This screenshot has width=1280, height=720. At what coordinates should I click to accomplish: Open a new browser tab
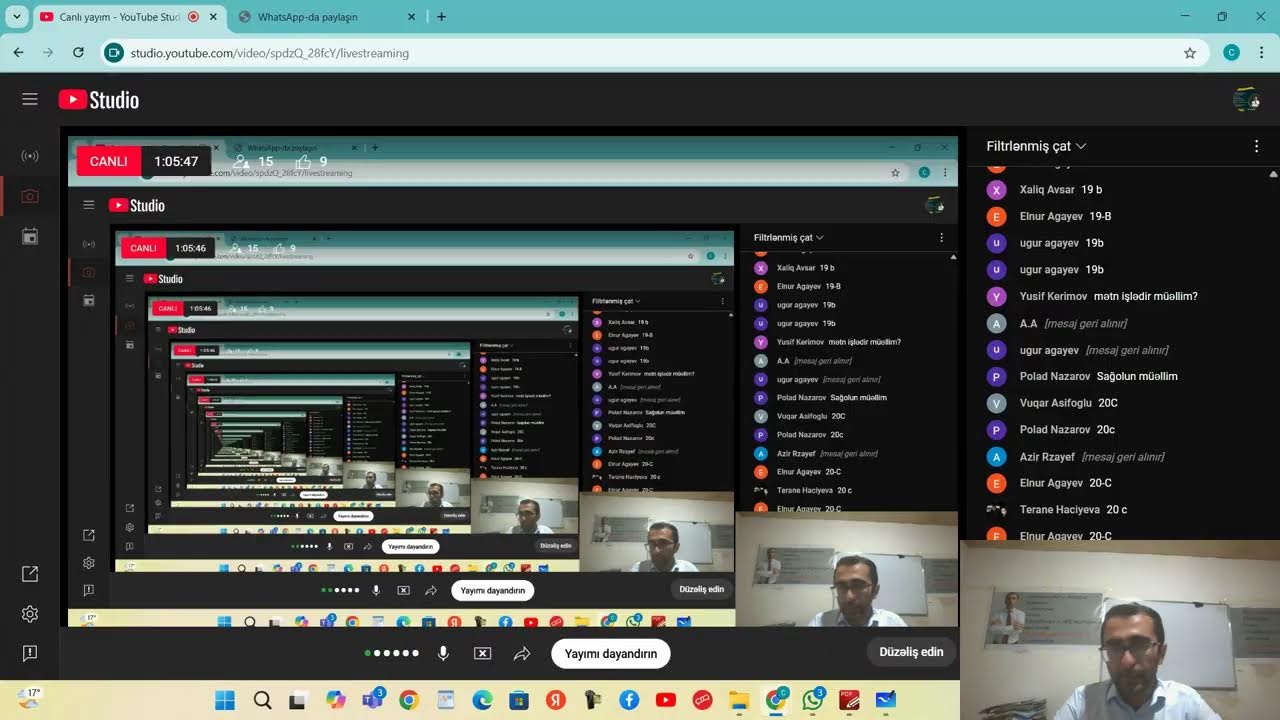point(442,17)
